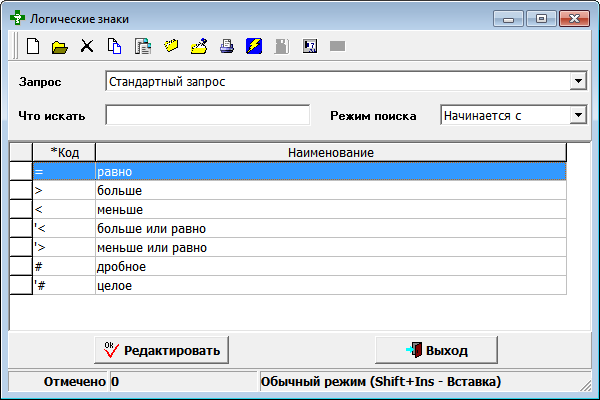Click the greyed-out save disk icon

[x=282, y=46]
